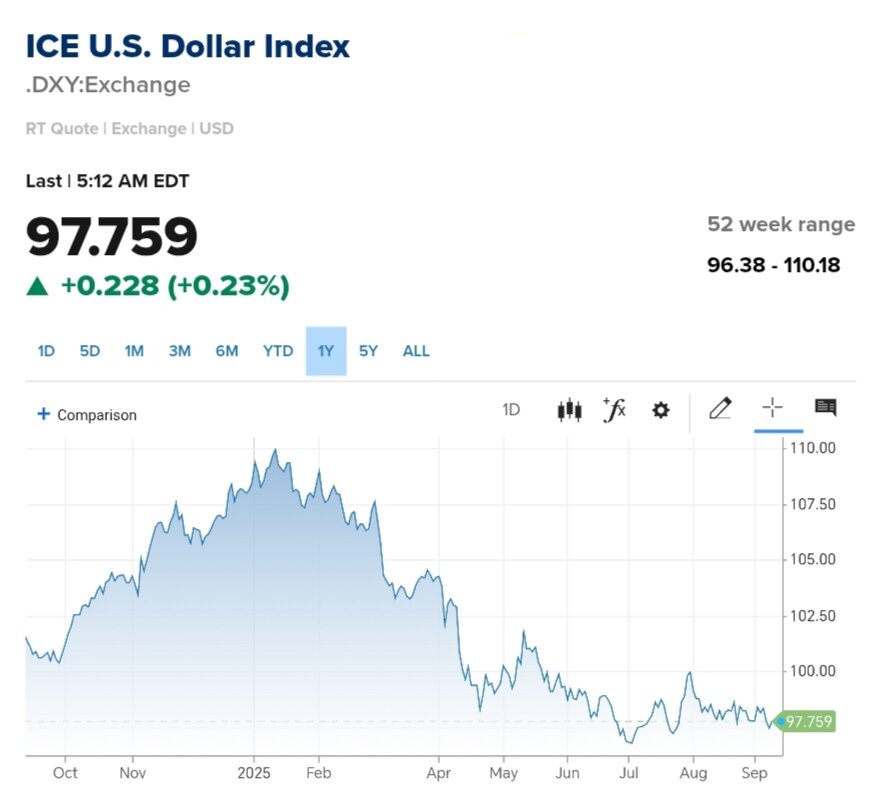The height and width of the screenshot is (785, 881).
Task: Select the 3M time range
Action: pos(179,351)
